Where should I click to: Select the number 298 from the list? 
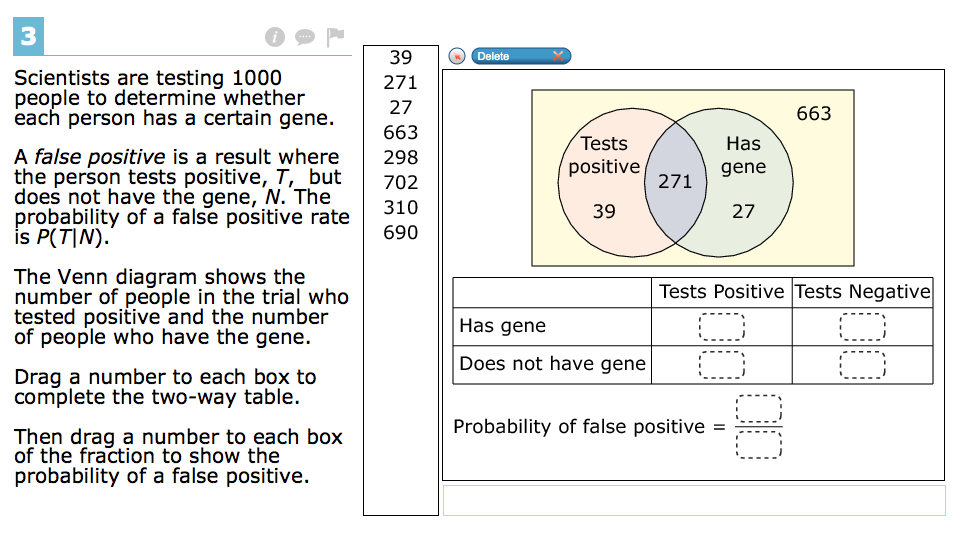pos(401,158)
